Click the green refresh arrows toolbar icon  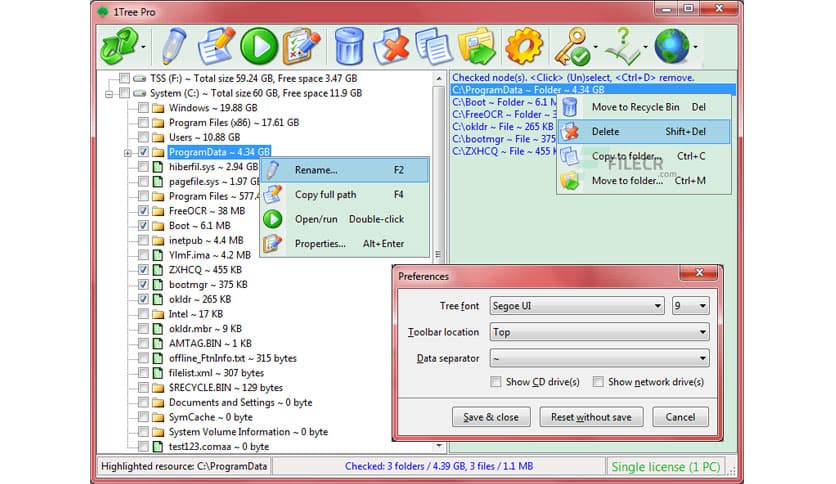(118, 46)
